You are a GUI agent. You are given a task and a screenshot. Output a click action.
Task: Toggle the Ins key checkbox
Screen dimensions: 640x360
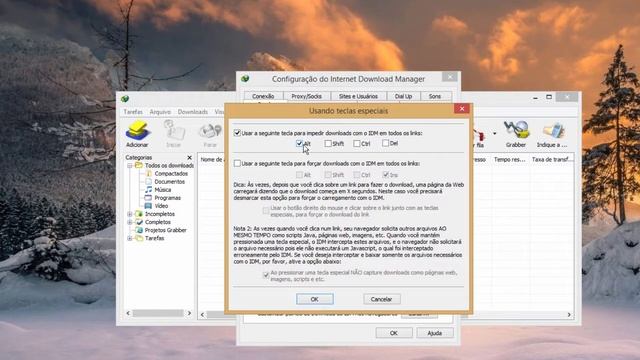385,175
